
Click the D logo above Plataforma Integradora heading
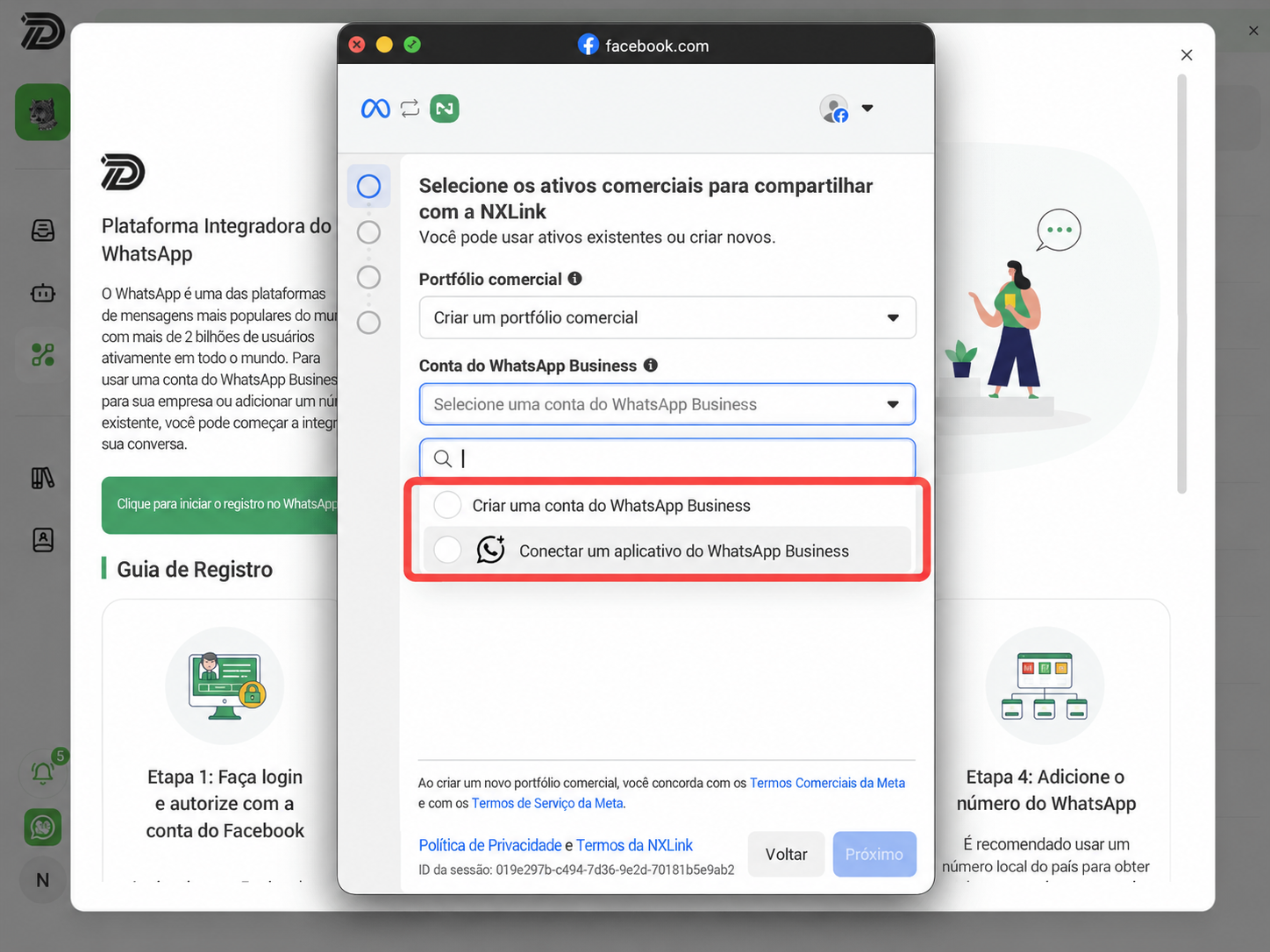tap(123, 172)
